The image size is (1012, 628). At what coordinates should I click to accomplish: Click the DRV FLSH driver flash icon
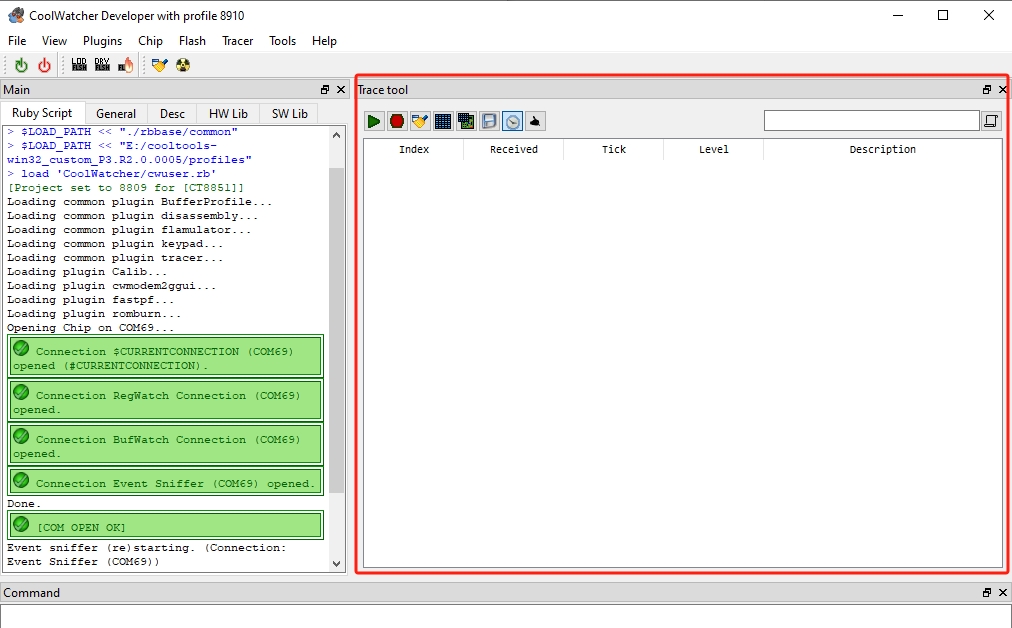pos(102,65)
